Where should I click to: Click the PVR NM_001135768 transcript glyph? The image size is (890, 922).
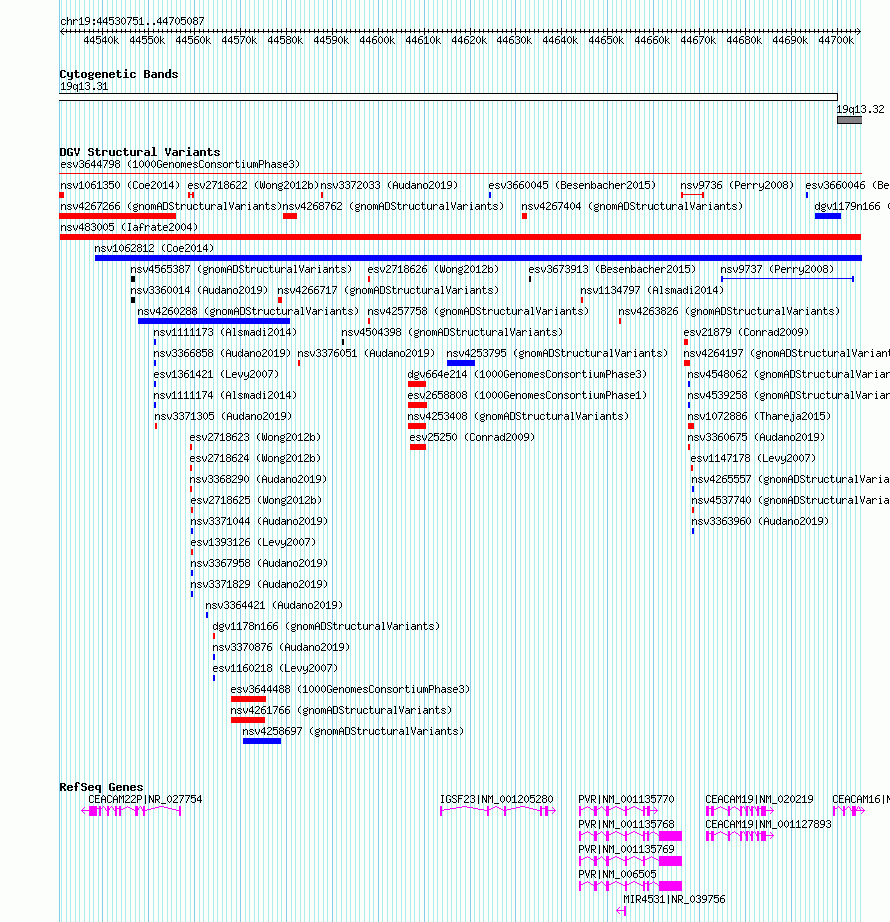point(630,836)
